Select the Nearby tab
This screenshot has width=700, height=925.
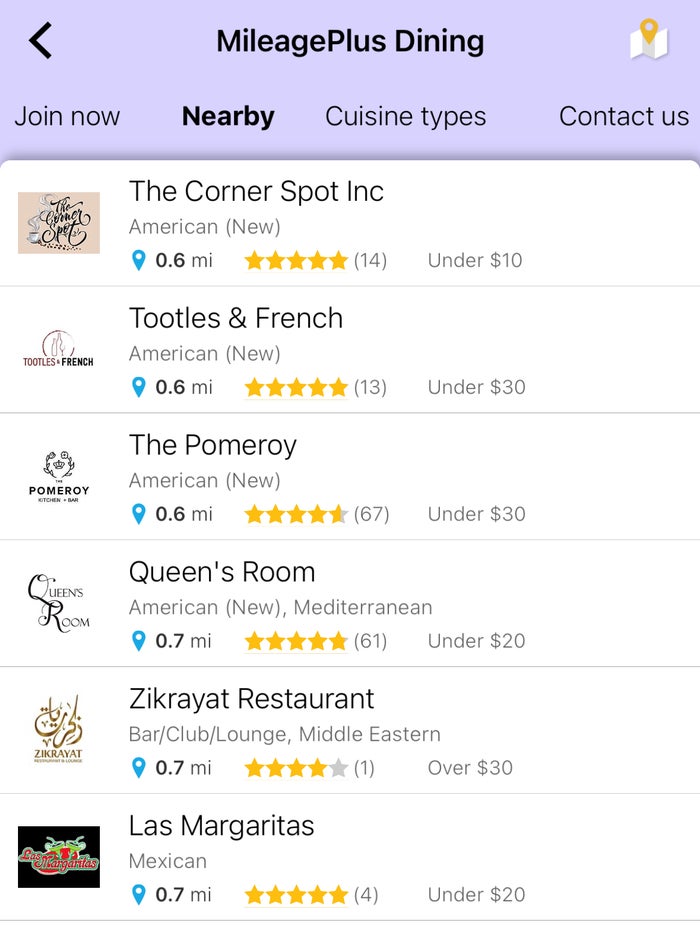tap(228, 116)
